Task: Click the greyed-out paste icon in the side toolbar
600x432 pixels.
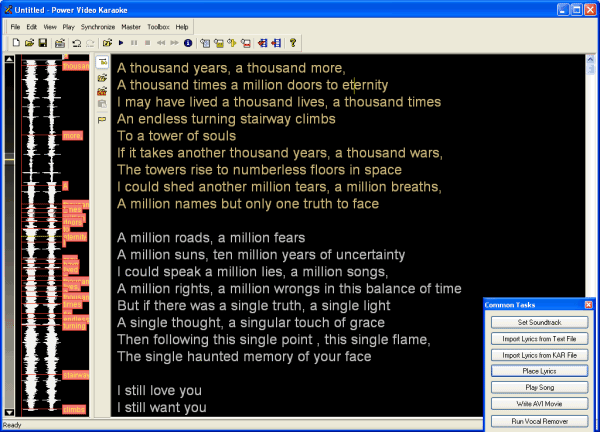Action: (x=102, y=104)
